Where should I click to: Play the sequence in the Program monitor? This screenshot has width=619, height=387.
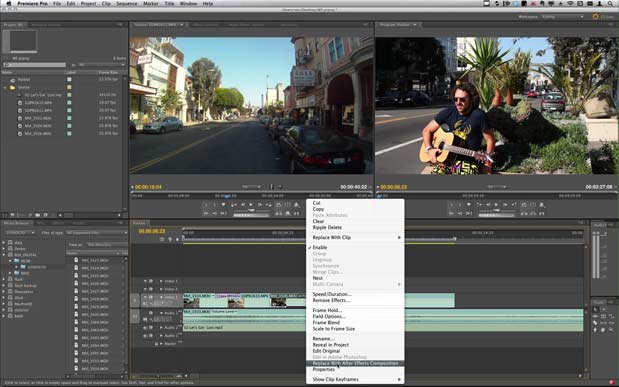click(496, 205)
